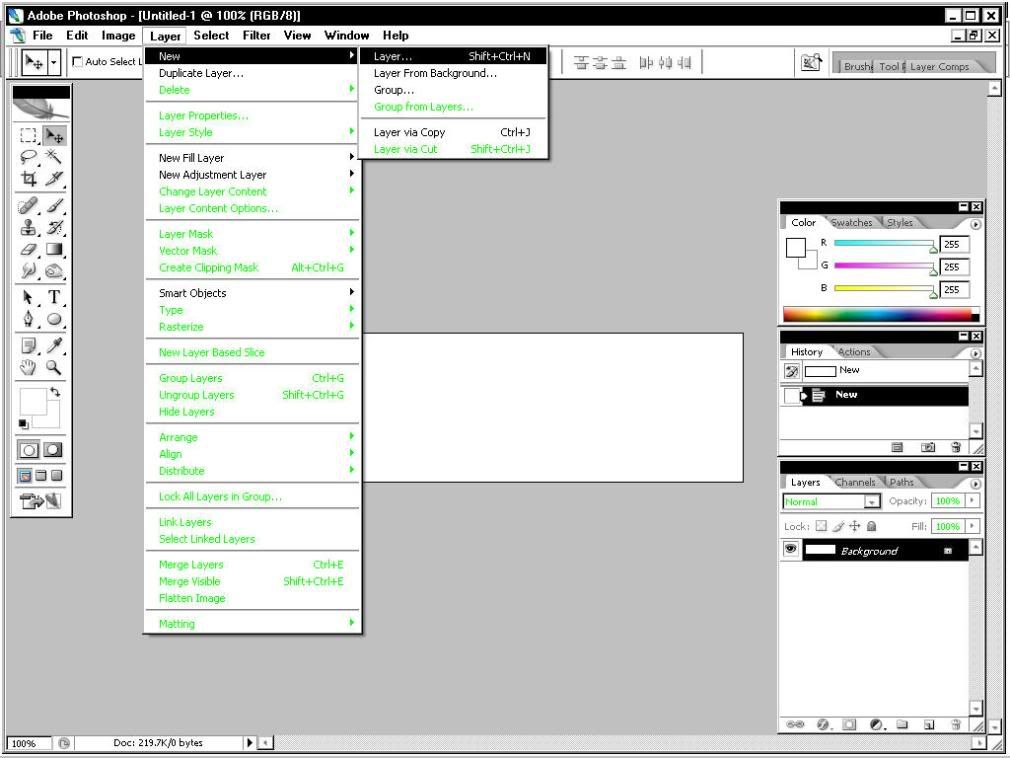This screenshot has width=1010, height=758.
Task: Open the Normal blending mode dropdown
Action: point(832,501)
